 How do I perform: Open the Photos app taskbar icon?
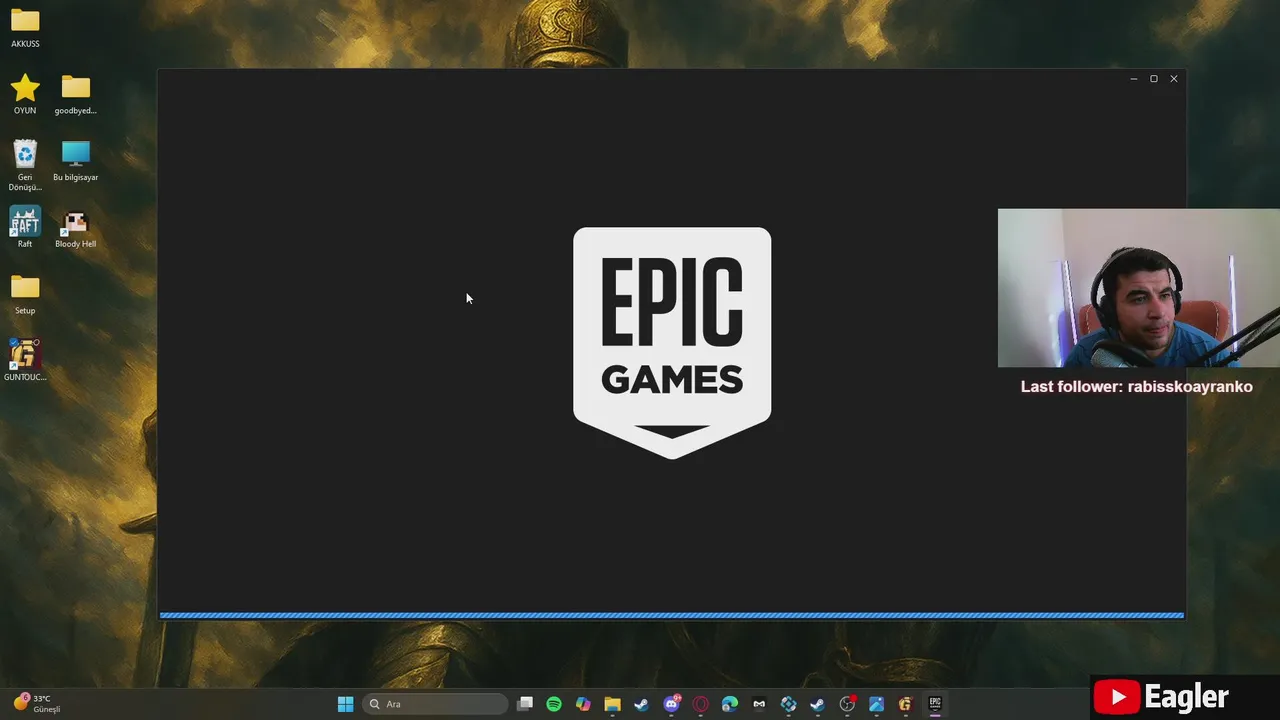pyautogui.click(x=876, y=704)
